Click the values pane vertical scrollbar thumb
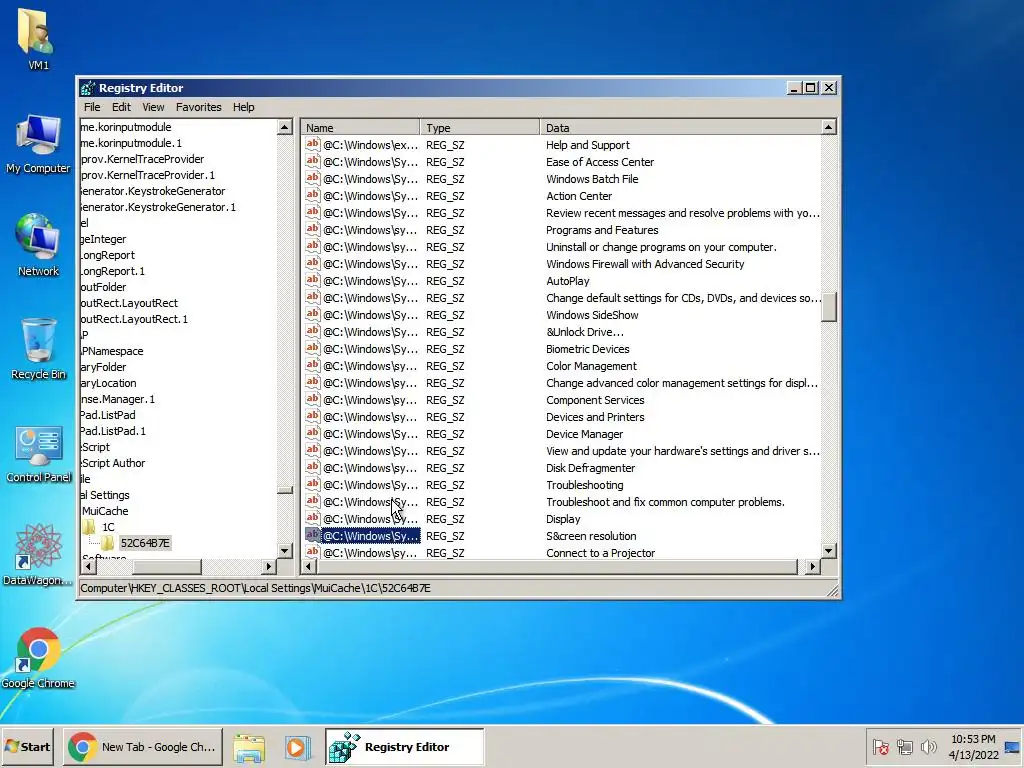 (829, 307)
